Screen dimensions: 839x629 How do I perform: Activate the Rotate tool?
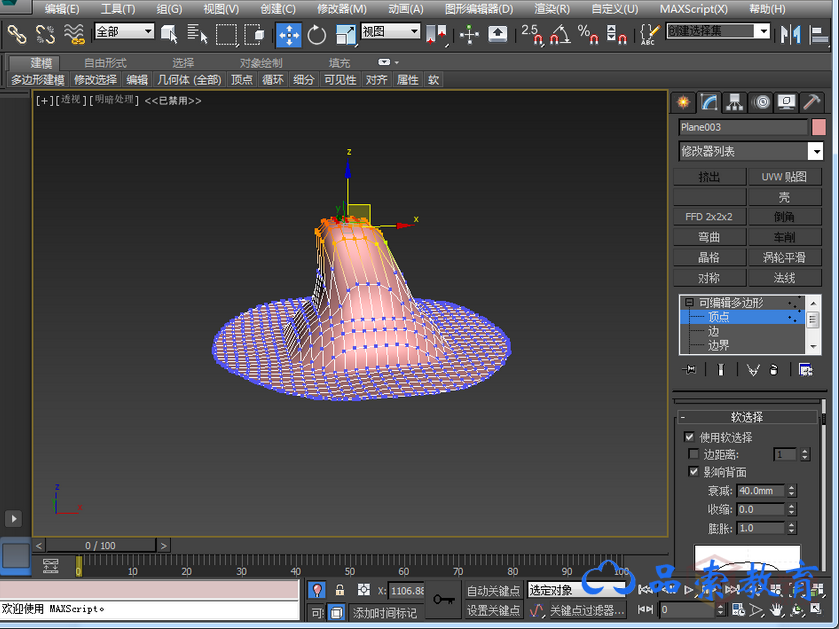pos(317,35)
